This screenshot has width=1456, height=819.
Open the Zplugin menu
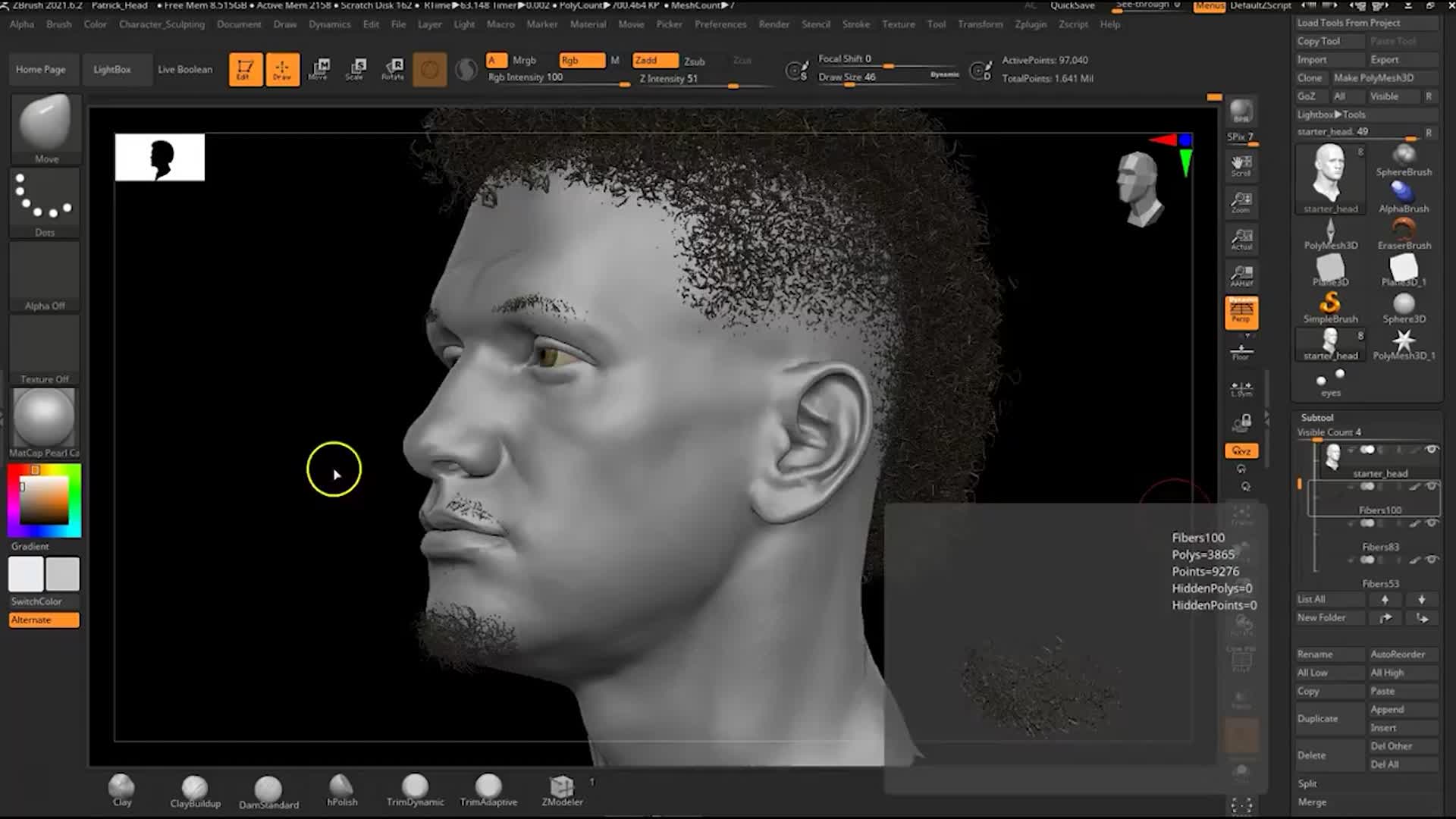click(1031, 24)
